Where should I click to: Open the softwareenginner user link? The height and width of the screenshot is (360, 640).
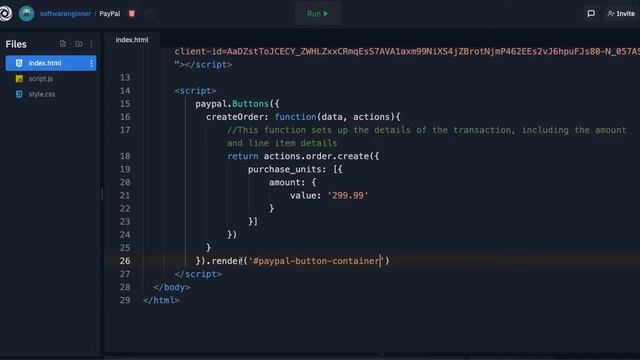pyautogui.click(x=65, y=13)
